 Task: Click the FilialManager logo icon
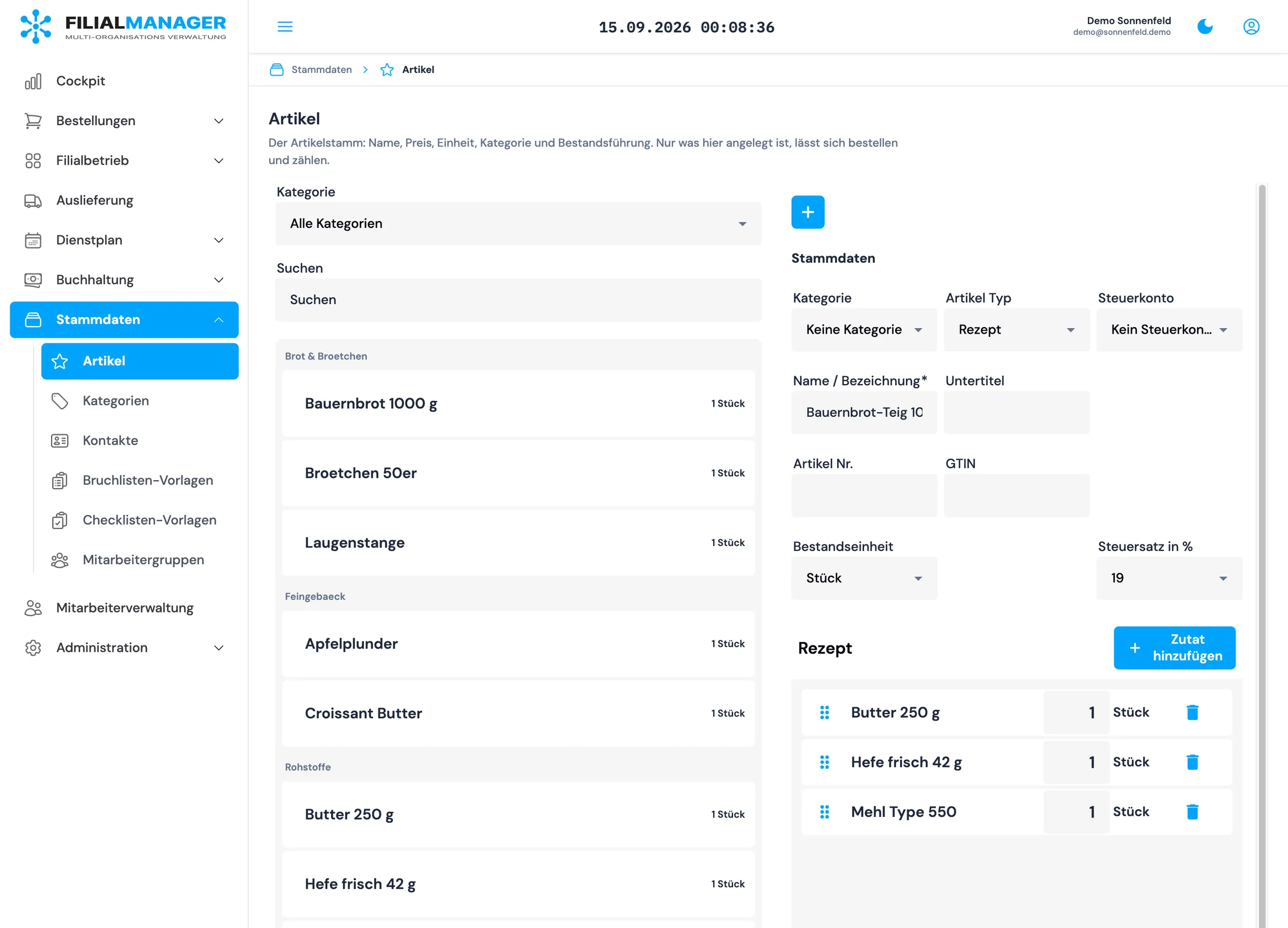[35, 26]
